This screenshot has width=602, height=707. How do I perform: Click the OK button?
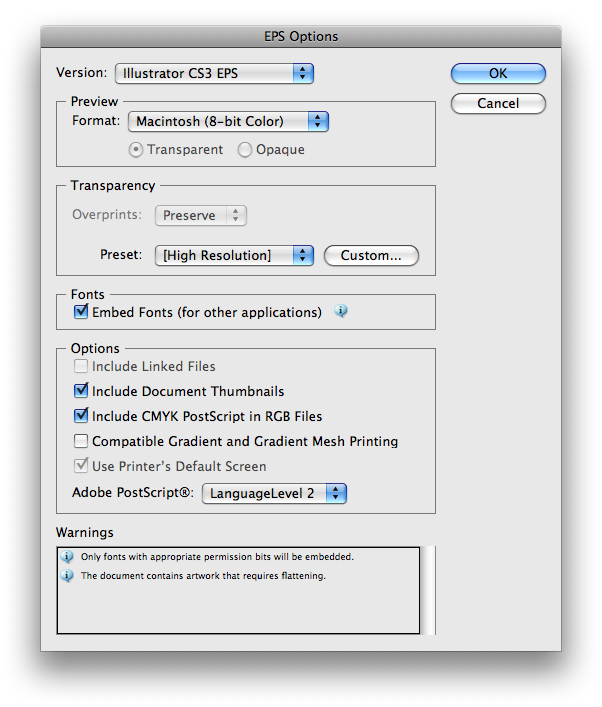click(x=498, y=73)
